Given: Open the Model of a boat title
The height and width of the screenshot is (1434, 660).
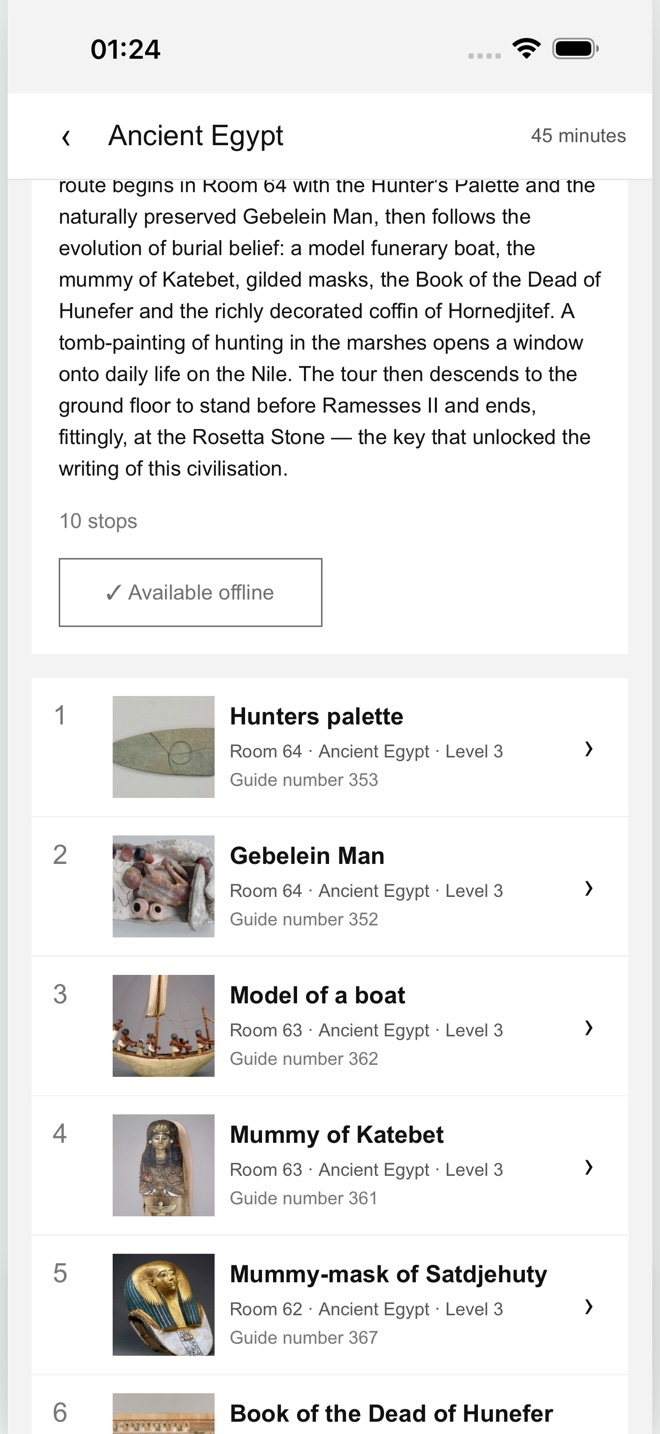Looking at the screenshot, I should [317, 995].
